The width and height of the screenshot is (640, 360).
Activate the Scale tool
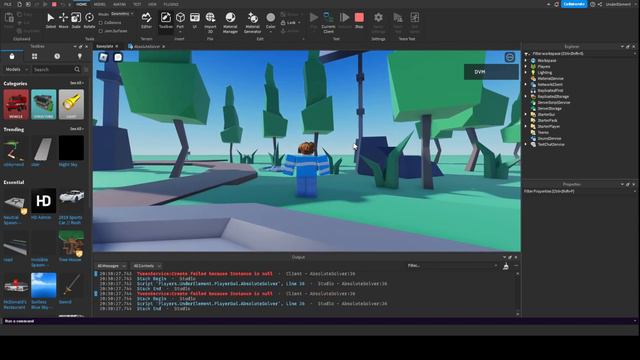click(x=76, y=20)
